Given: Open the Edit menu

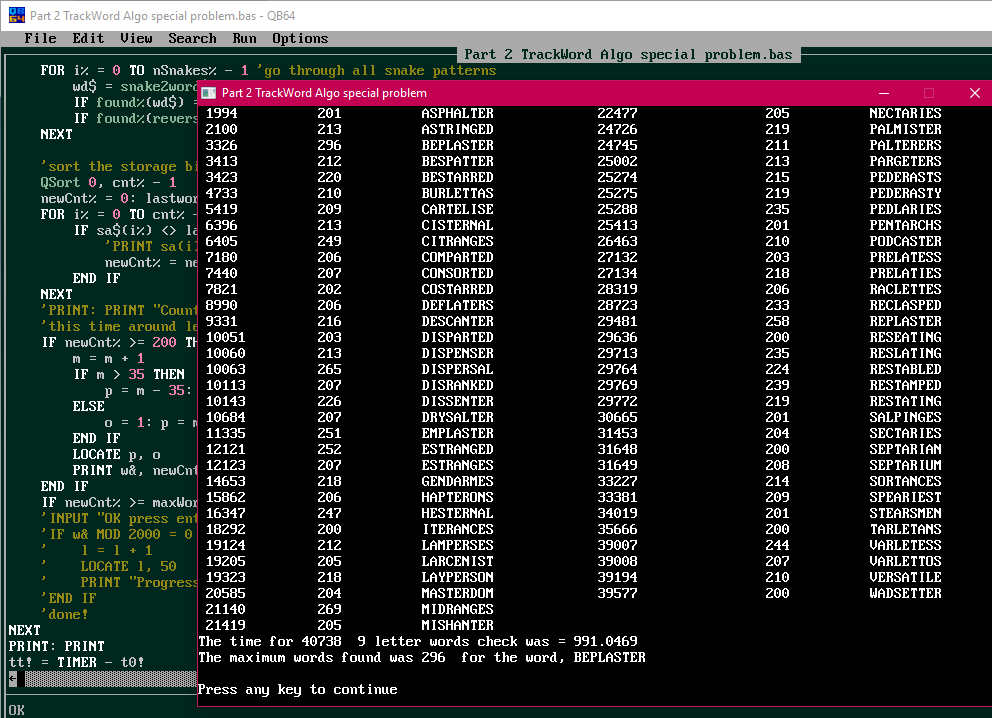Looking at the screenshot, I should [x=88, y=39].
